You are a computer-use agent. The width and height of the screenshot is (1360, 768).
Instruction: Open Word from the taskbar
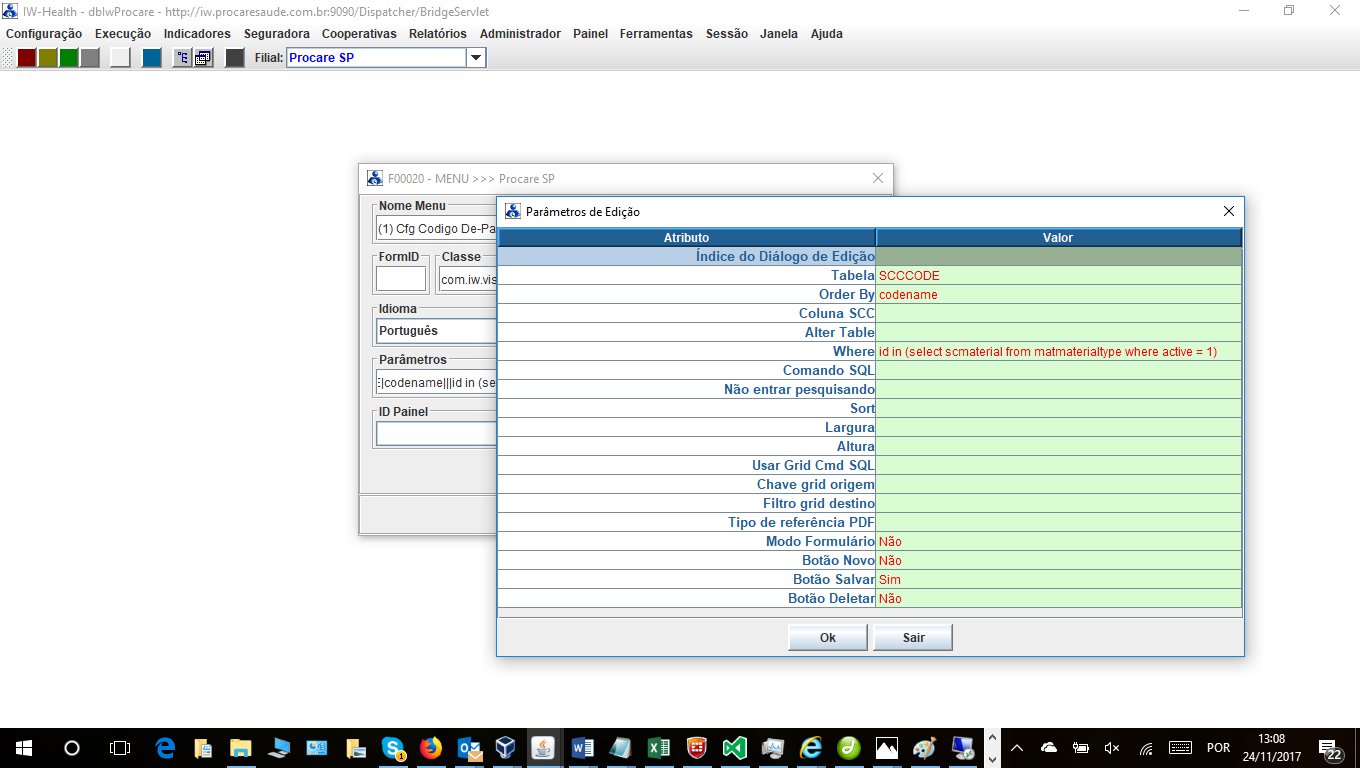[x=583, y=747]
